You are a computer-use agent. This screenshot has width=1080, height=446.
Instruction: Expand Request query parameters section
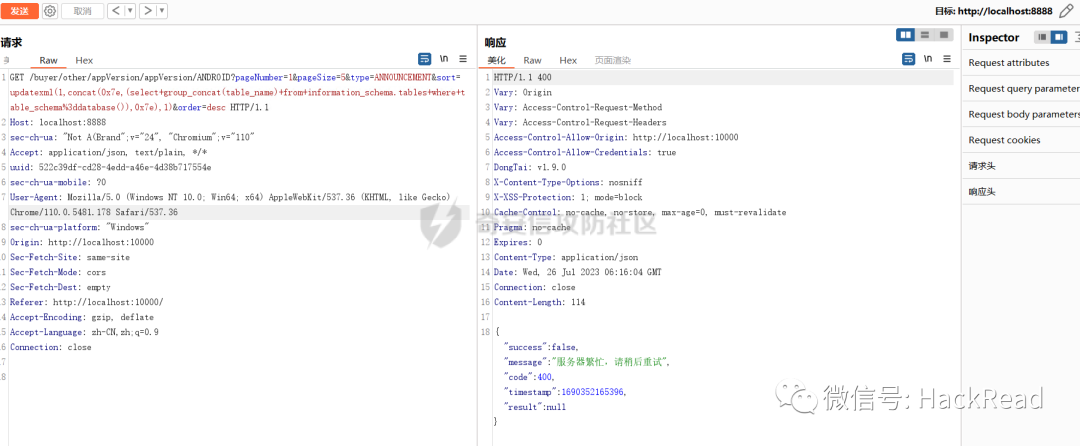1021,89
